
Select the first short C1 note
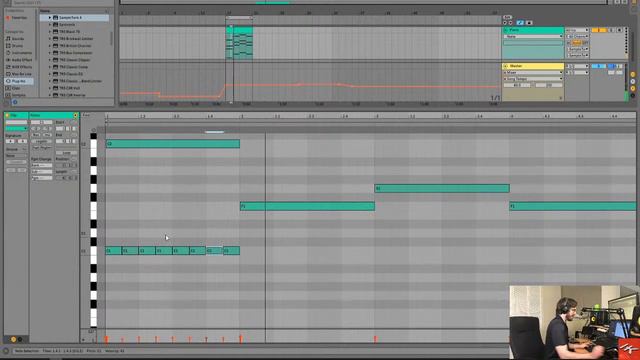tap(114, 251)
